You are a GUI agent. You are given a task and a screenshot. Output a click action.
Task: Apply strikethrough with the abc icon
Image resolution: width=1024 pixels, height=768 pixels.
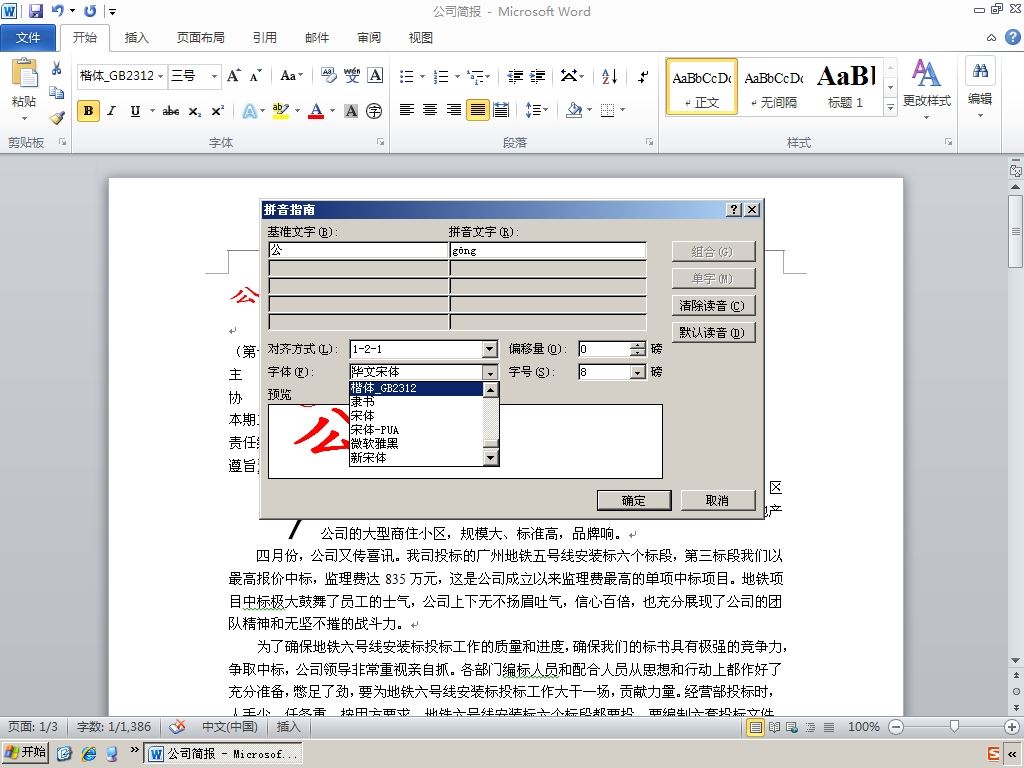171,111
